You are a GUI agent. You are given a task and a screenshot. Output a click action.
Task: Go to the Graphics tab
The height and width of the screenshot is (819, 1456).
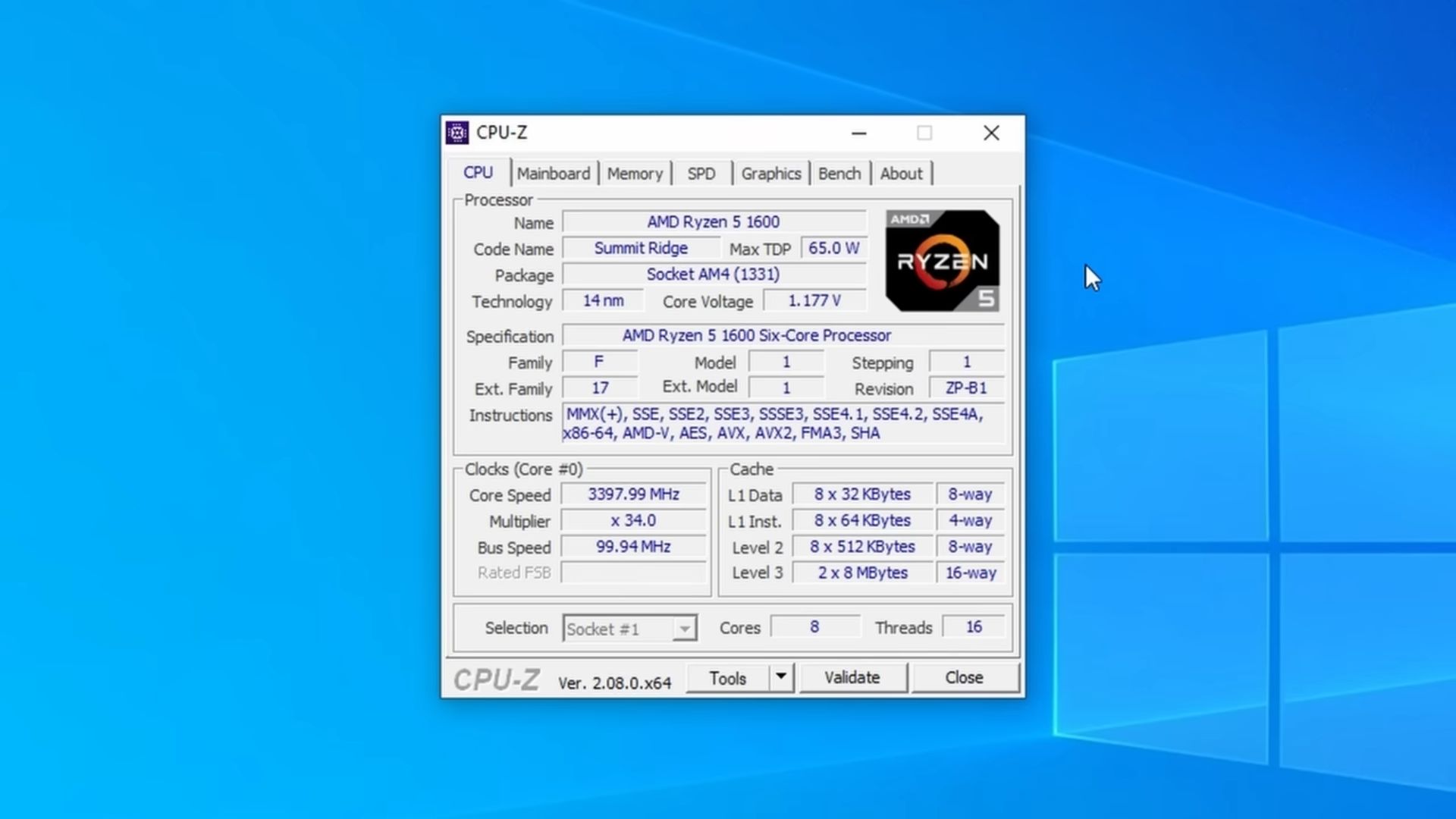[x=771, y=174]
